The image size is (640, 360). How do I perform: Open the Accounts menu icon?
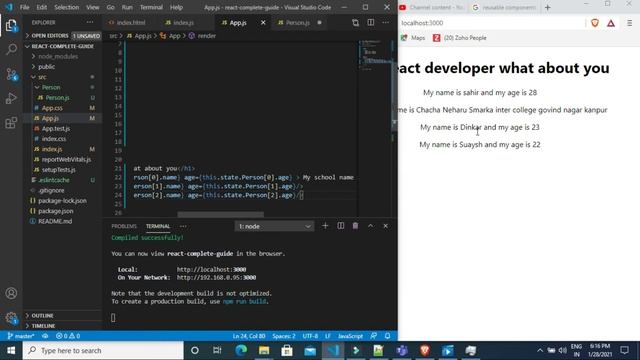pyautogui.click(x=11, y=293)
